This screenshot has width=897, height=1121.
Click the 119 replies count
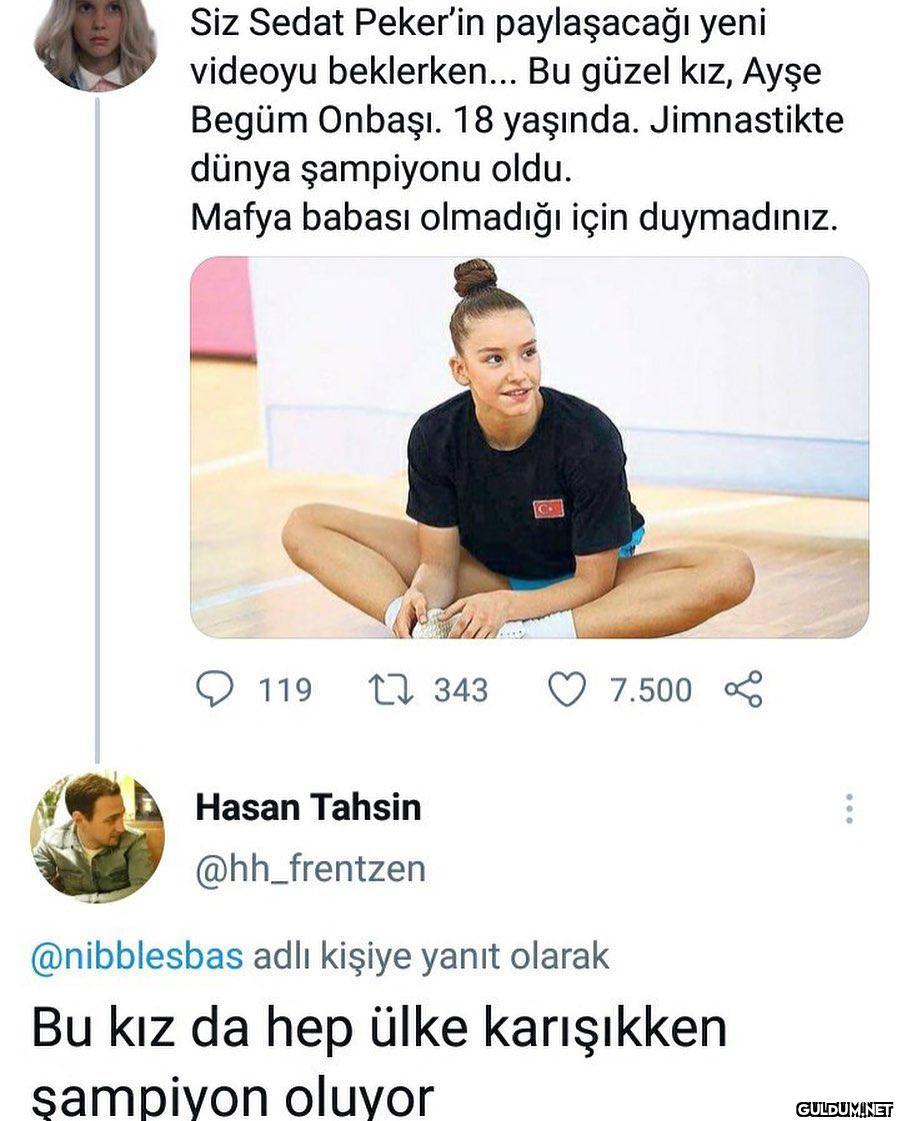[285, 690]
